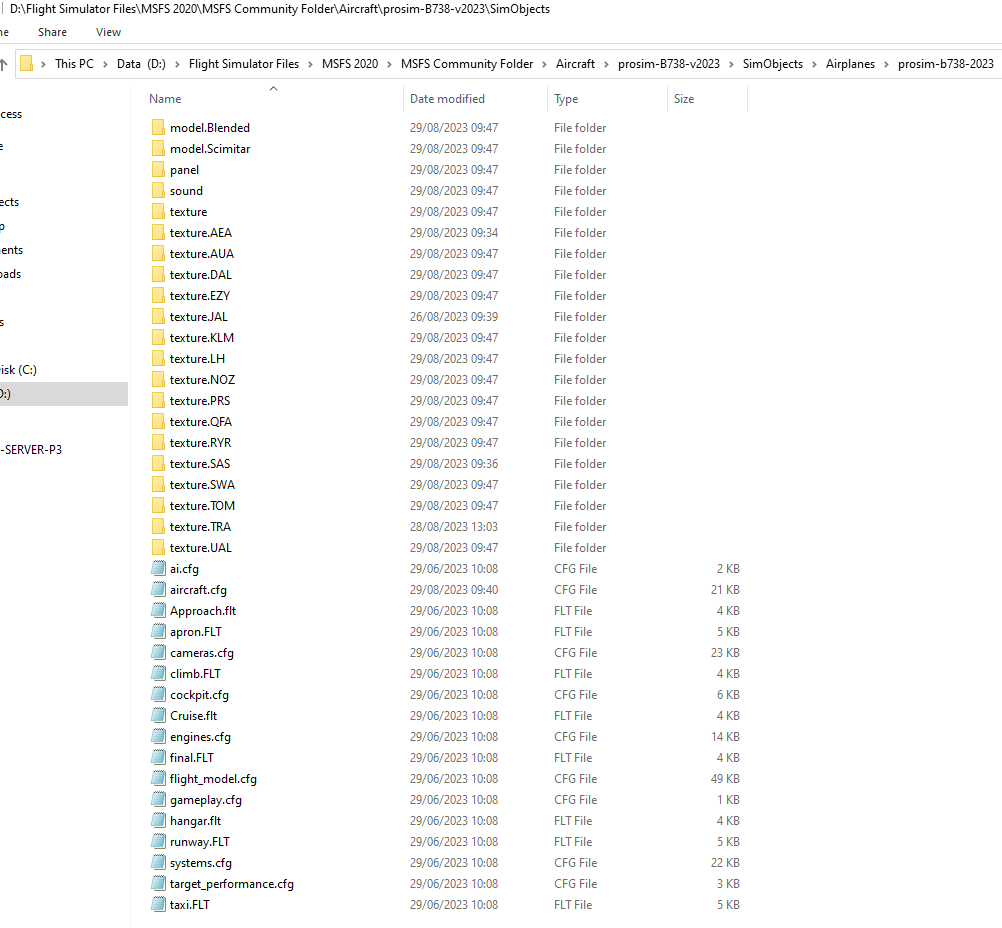The height and width of the screenshot is (928, 1002).
Task: Navigate to This PC breadcrumb
Action: click(x=74, y=64)
